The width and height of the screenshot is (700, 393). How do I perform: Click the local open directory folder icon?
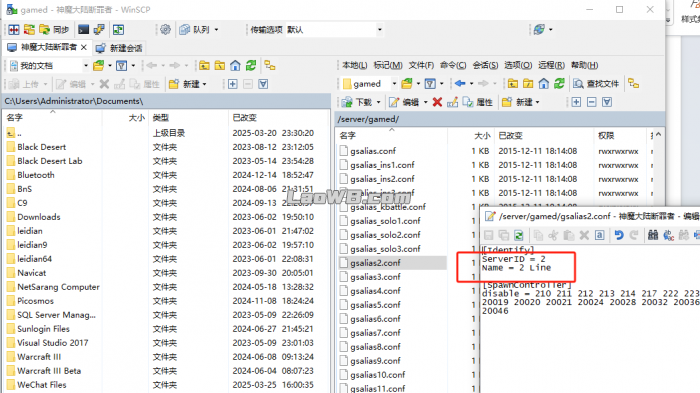99,66
